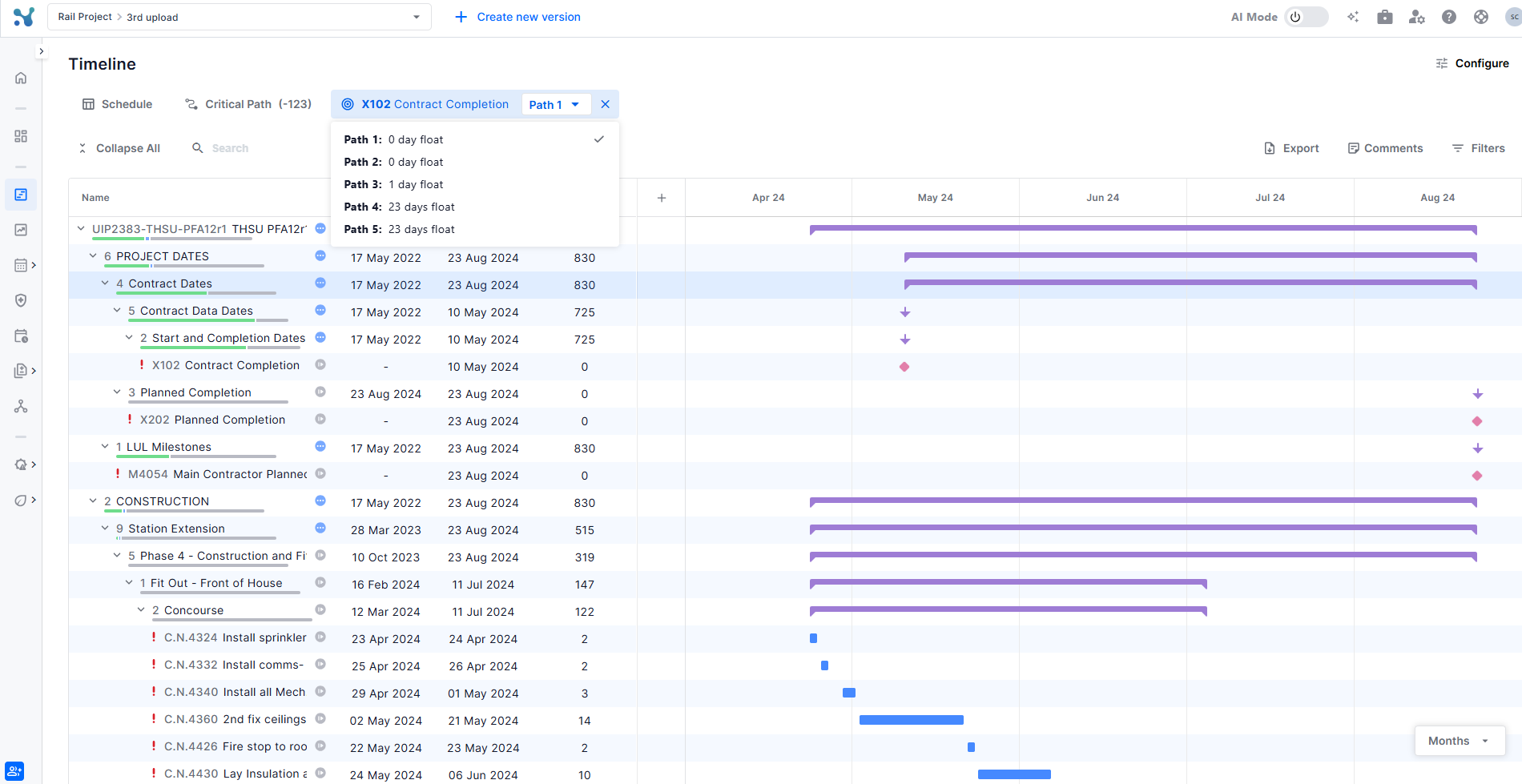Screen dimensions: 1522x784
Task: Click the AI sparkle icon in header
Action: [x=1352, y=17]
